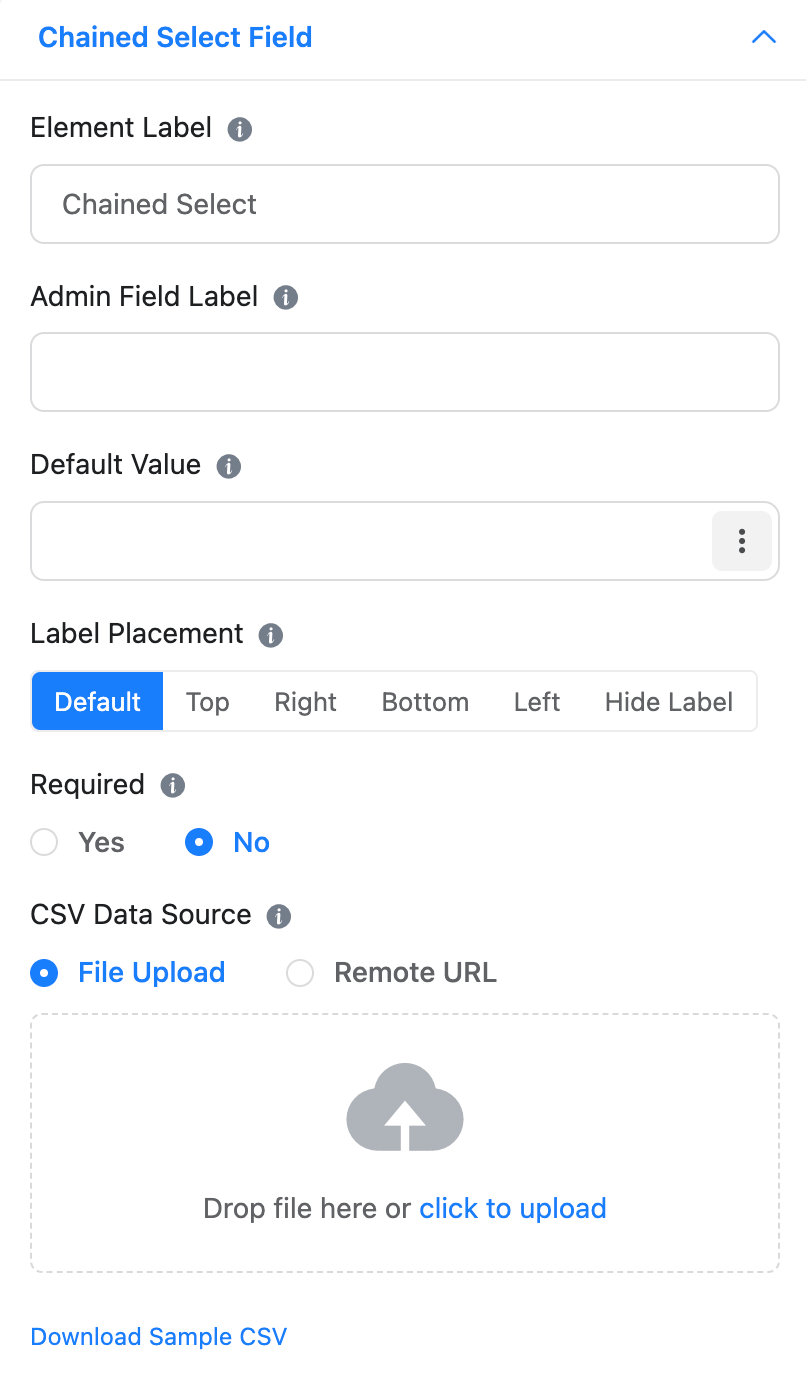The height and width of the screenshot is (1378, 806).
Task: Click the CSV Data Source info icon
Action: [279, 916]
